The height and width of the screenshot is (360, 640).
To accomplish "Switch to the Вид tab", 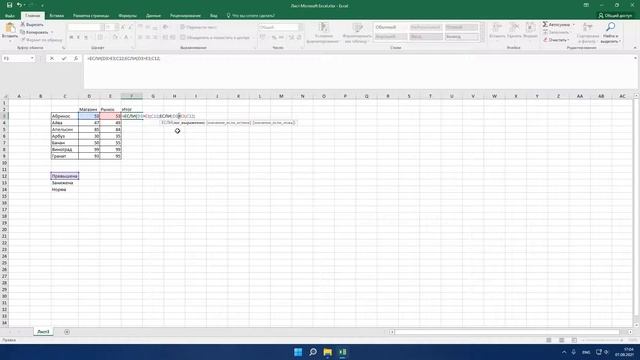I will (x=213, y=16).
